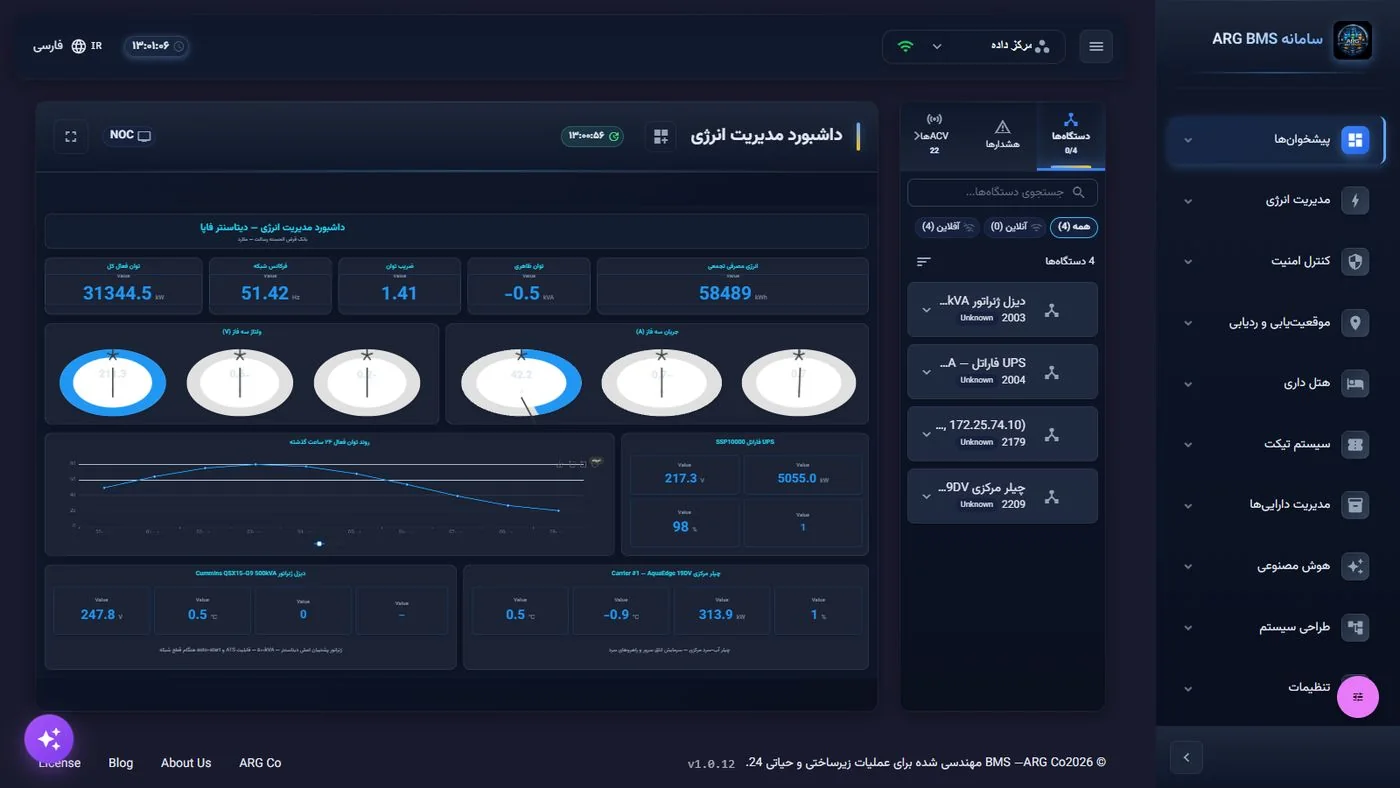Image resolution: width=1400 pixels, height=788 pixels.
Task: Open the About Us footer link
Action: pyautogui.click(x=186, y=763)
